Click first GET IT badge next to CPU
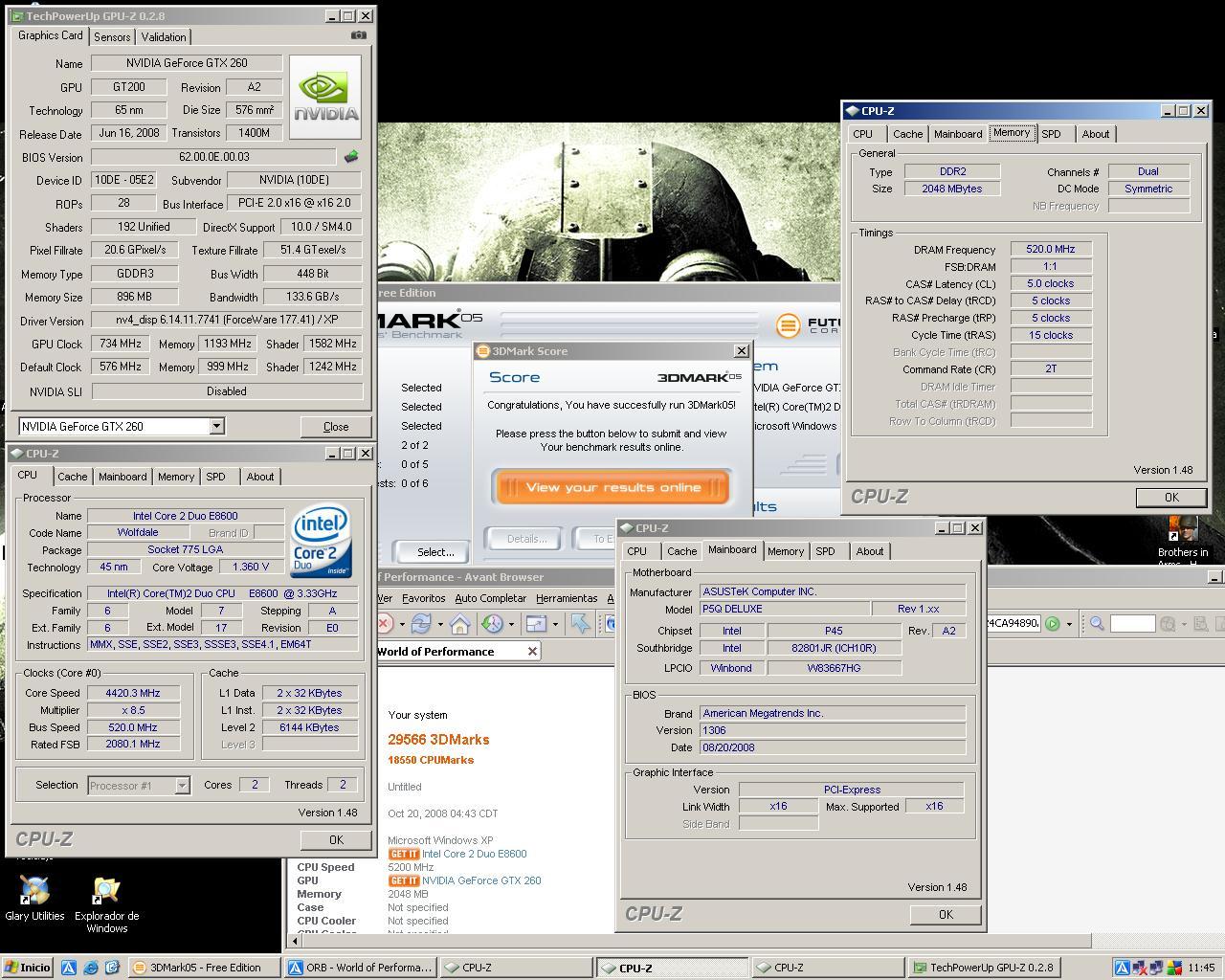Viewport: 1225px width, 980px height. 404,854
